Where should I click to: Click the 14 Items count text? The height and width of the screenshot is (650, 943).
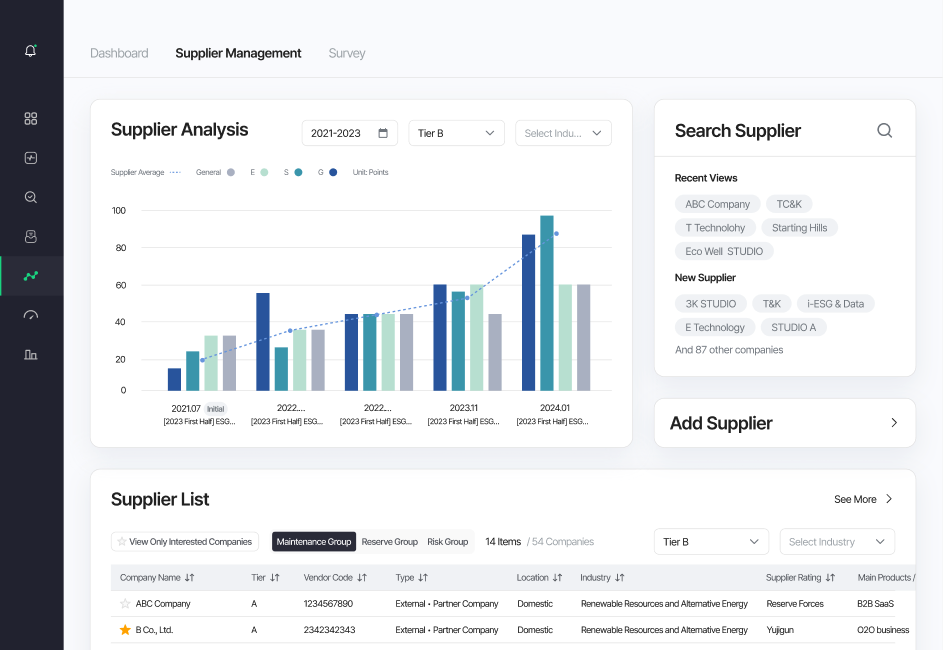tap(503, 542)
